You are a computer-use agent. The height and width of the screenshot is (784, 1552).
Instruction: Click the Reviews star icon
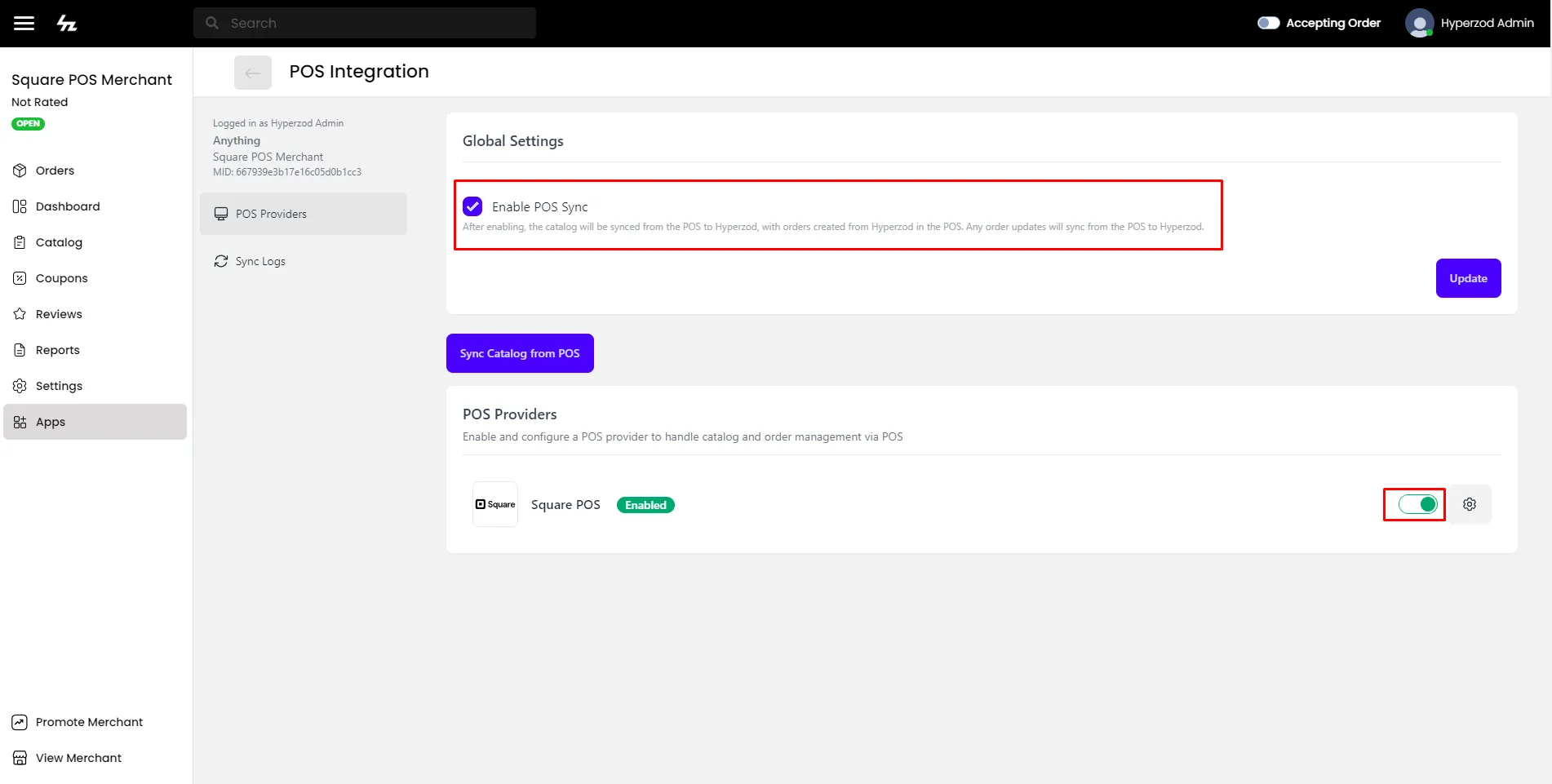coord(20,314)
